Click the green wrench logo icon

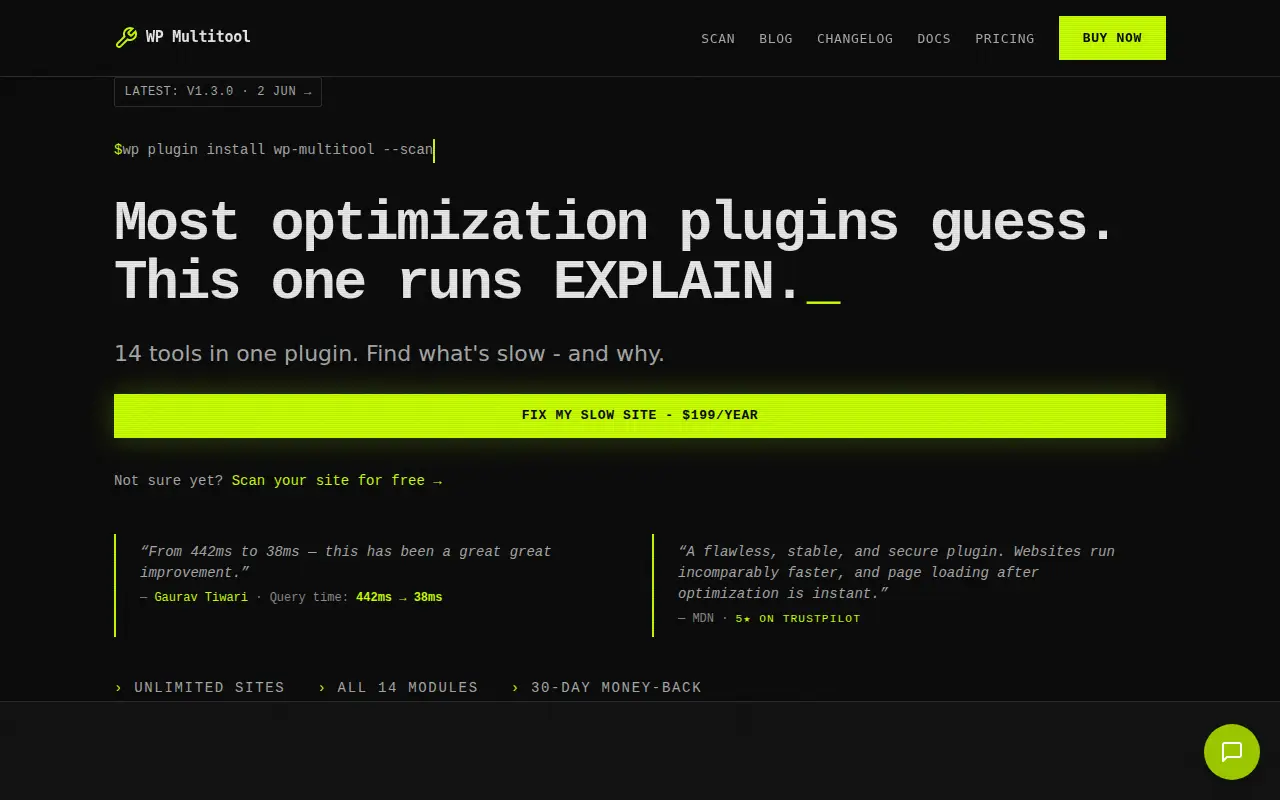(126, 38)
